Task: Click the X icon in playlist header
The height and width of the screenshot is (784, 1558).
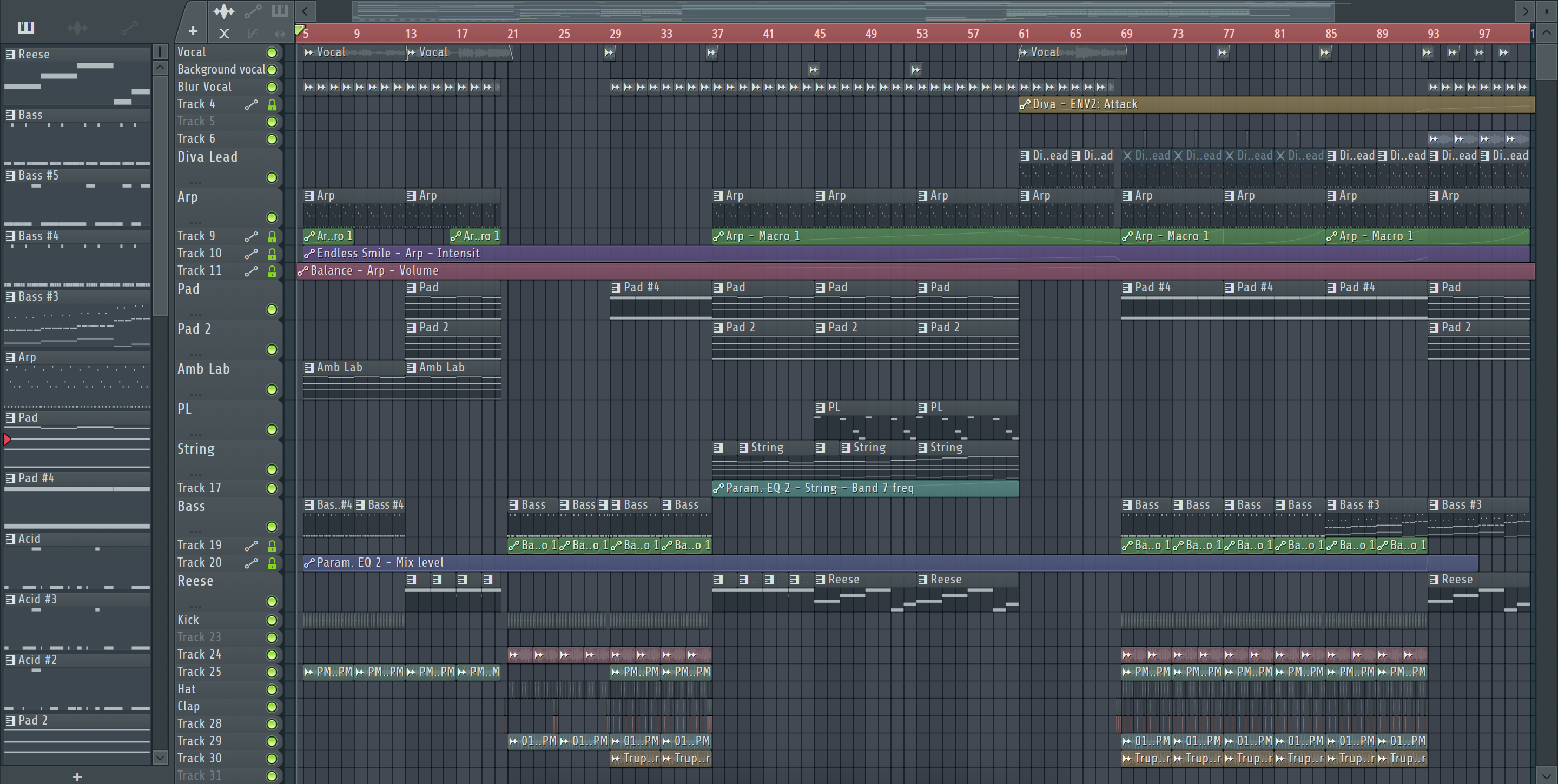Action: coord(224,34)
